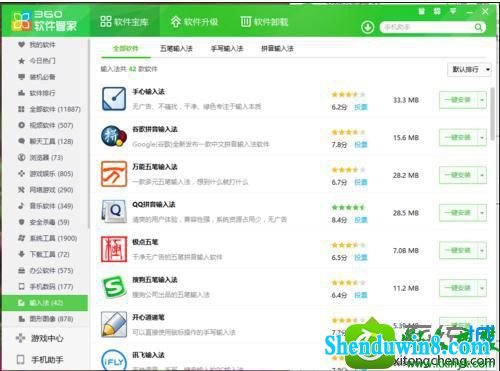500x371 pixels.
Task: Click the 讯飞输入法 iFLY icon
Action: 114,360
